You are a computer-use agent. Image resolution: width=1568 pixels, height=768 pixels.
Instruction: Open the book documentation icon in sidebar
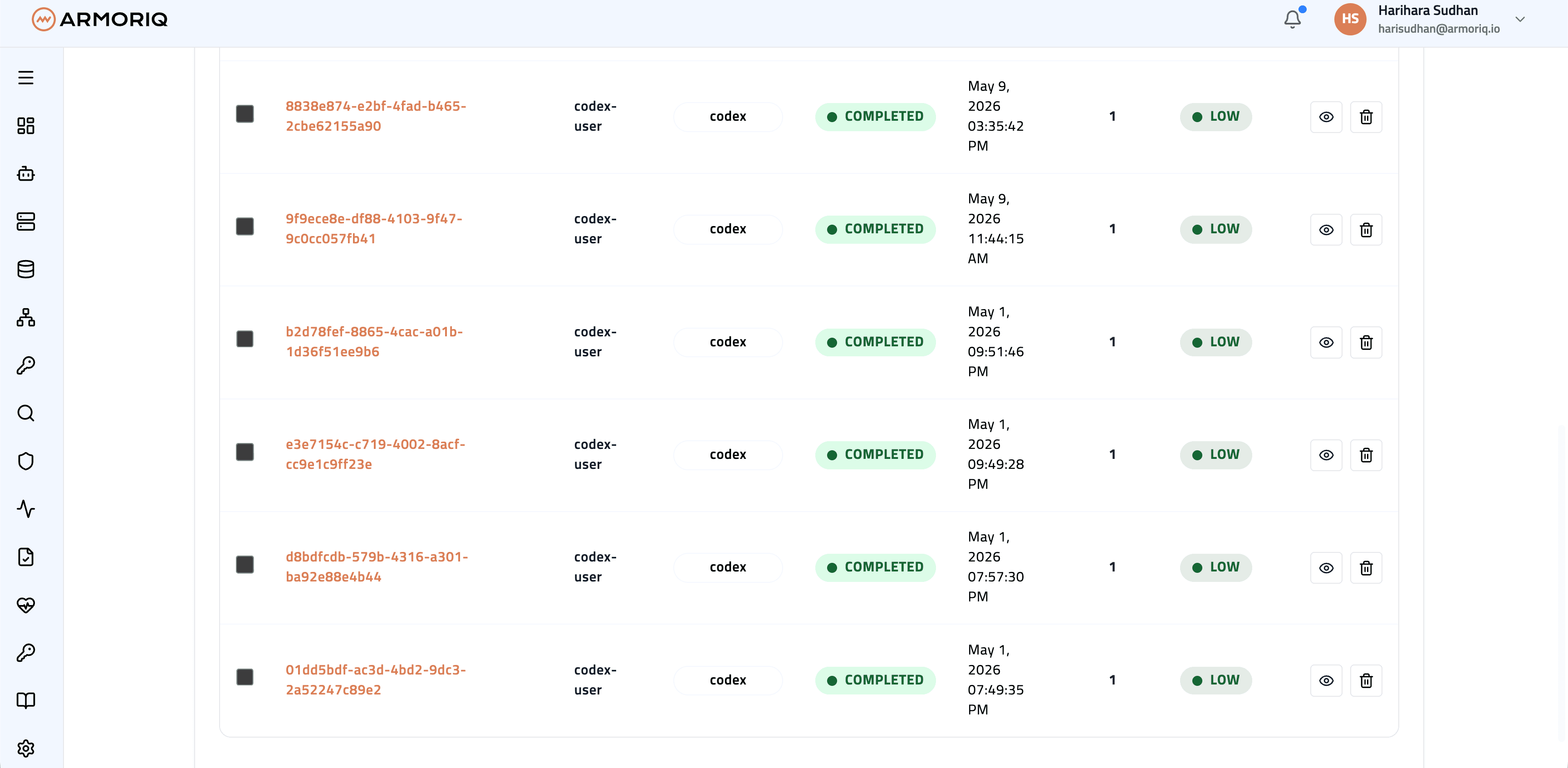pyautogui.click(x=25, y=700)
